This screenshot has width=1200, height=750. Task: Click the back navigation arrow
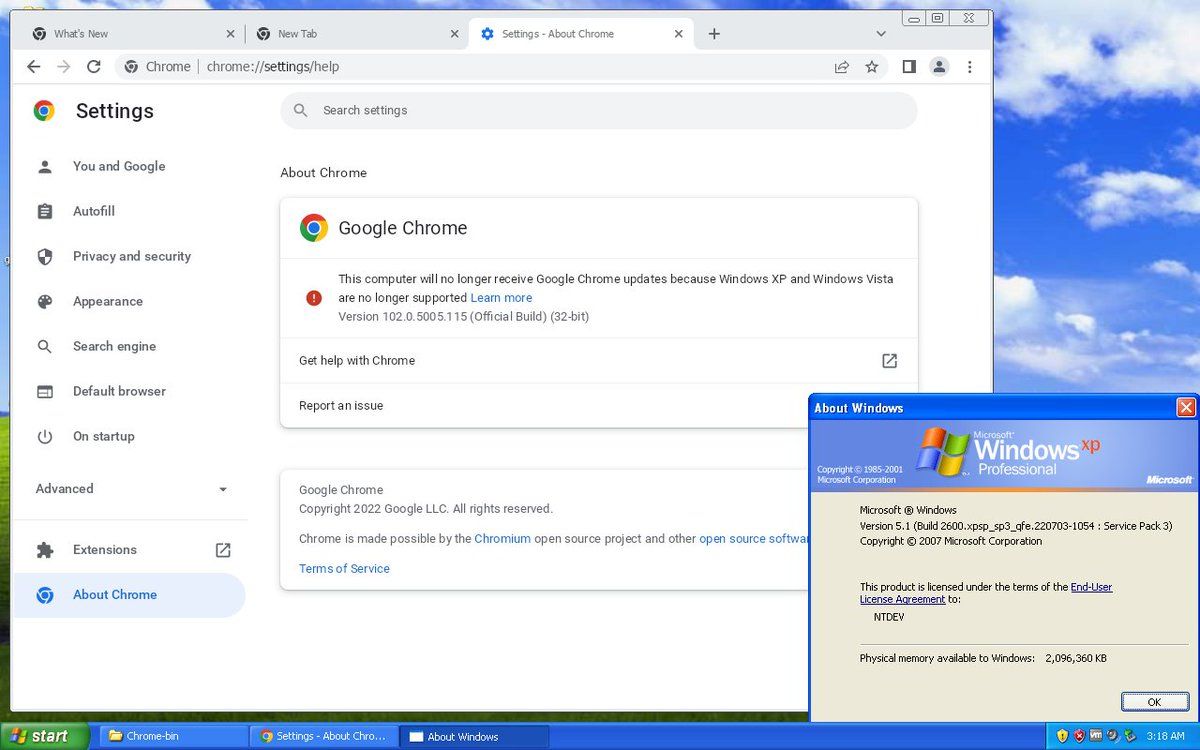(x=34, y=67)
